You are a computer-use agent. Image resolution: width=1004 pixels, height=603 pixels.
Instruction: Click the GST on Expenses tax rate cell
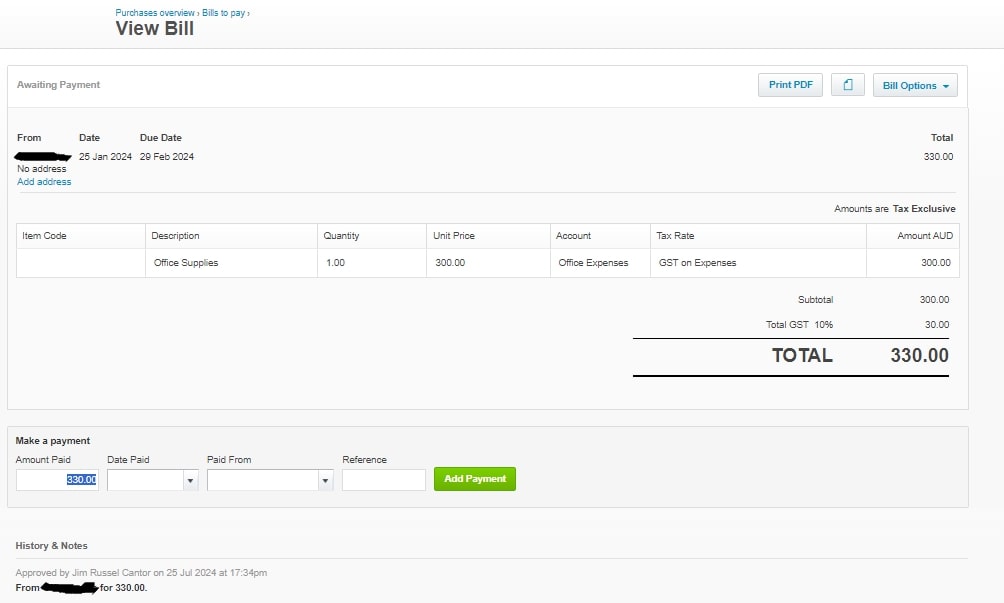(x=698, y=263)
